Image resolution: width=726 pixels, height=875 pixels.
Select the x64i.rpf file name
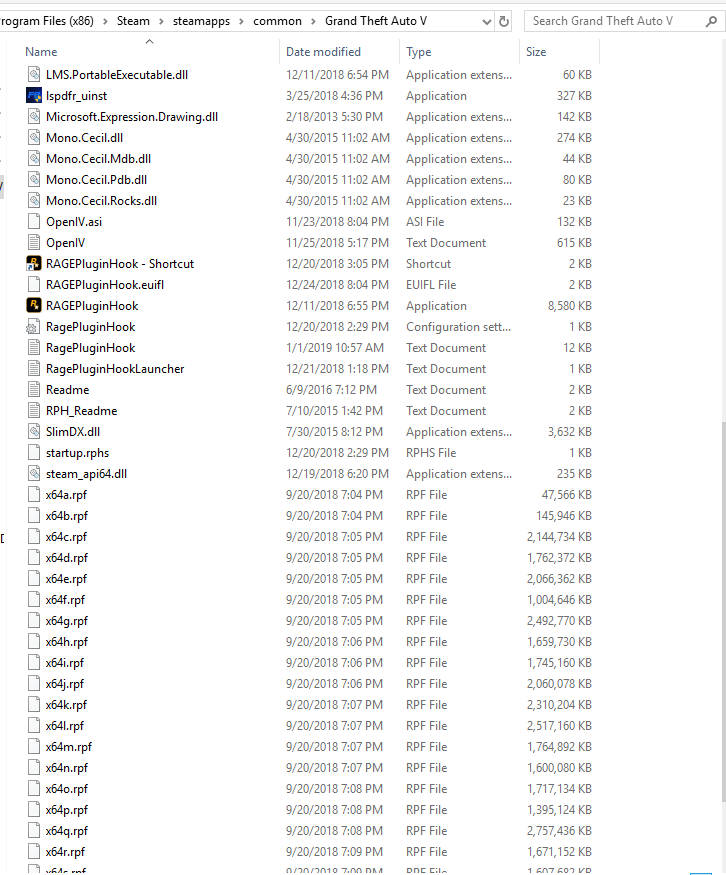click(x=64, y=663)
